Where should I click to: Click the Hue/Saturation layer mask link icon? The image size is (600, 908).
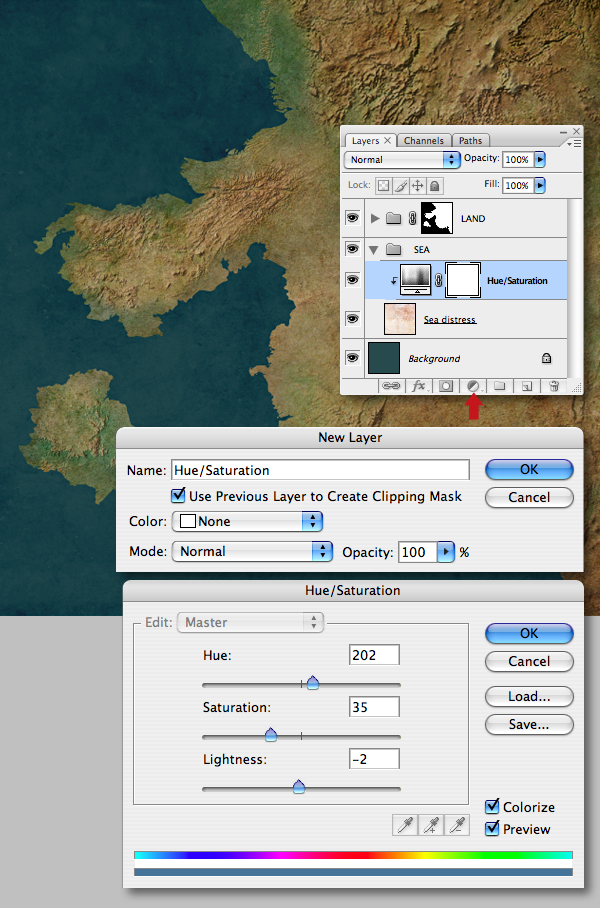[438, 280]
